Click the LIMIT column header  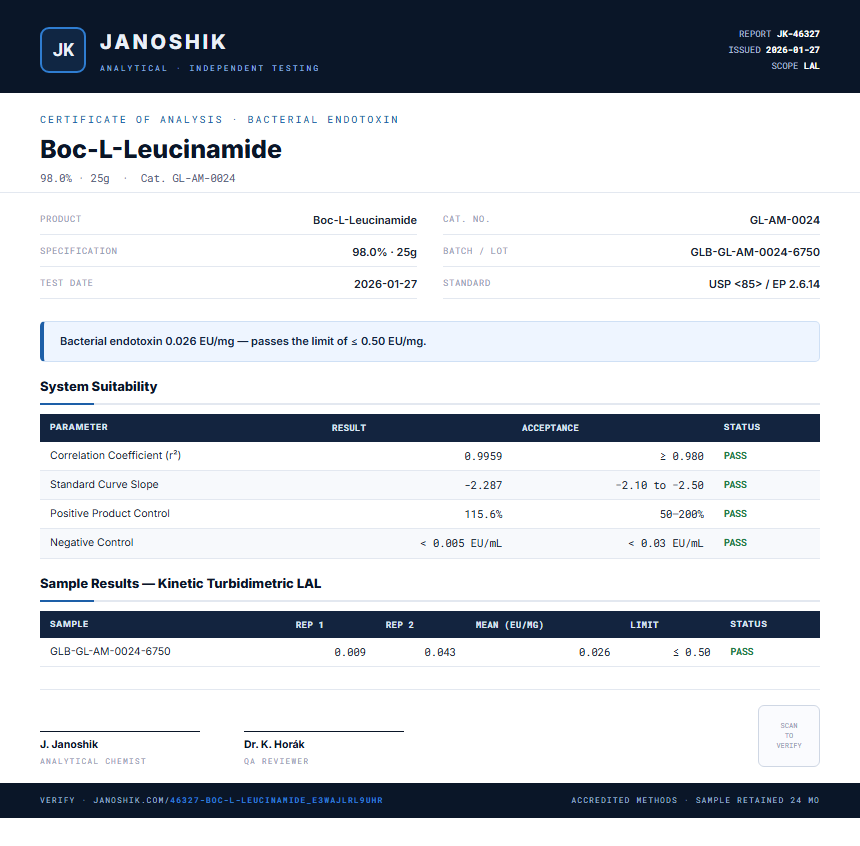click(644, 625)
